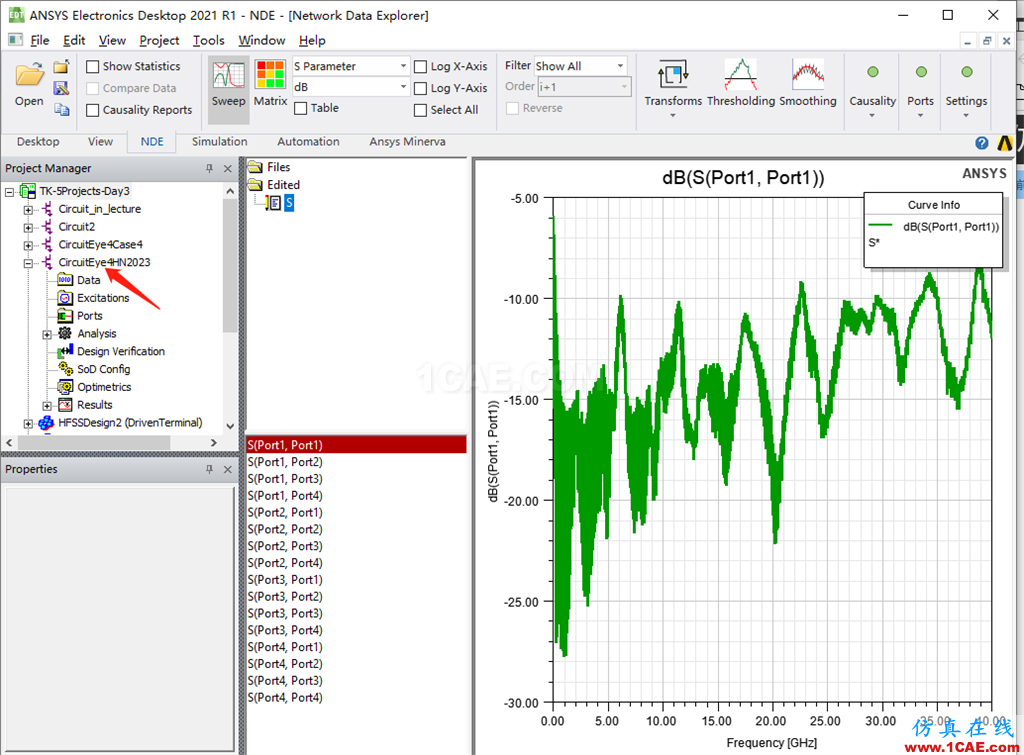Open the Ansys Minerva tab
The image size is (1024, 755).
(x=408, y=142)
